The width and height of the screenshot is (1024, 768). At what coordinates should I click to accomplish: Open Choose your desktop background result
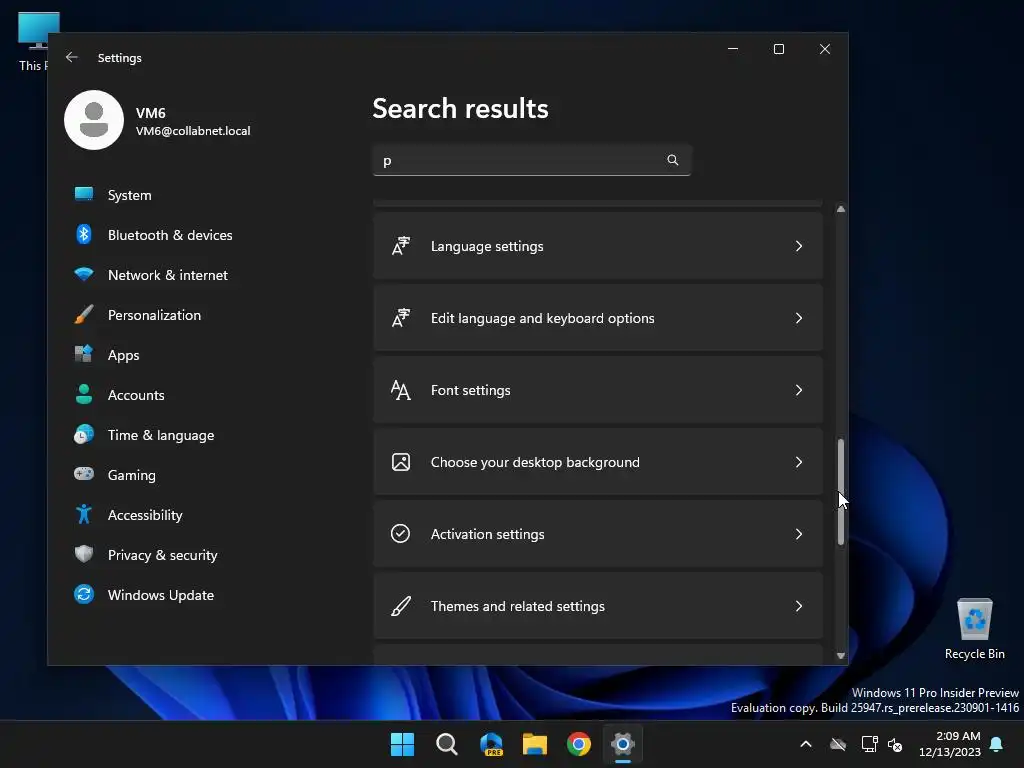(598, 462)
